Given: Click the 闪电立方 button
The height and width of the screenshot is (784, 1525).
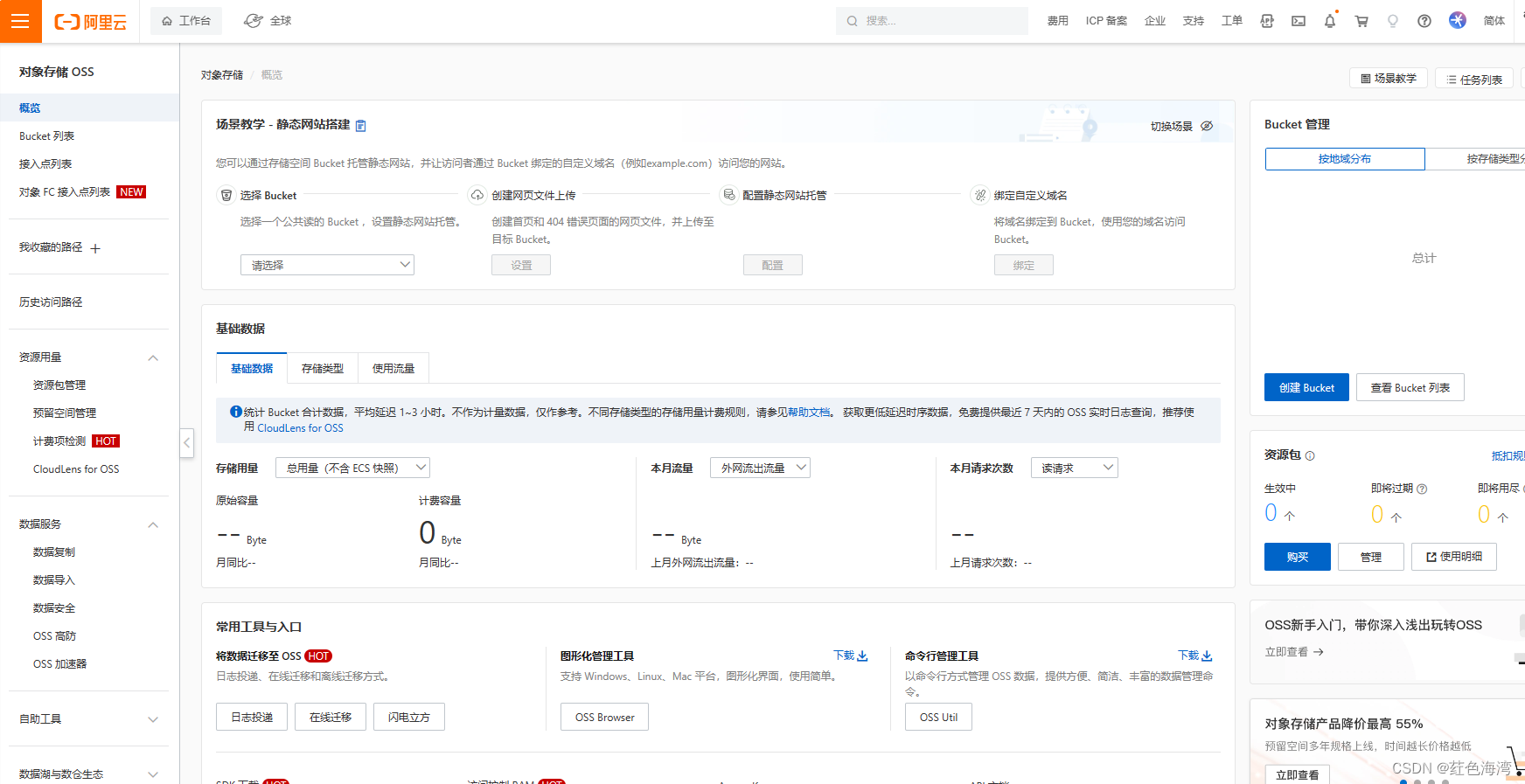Looking at the screenshot, I should click(409, 717).
